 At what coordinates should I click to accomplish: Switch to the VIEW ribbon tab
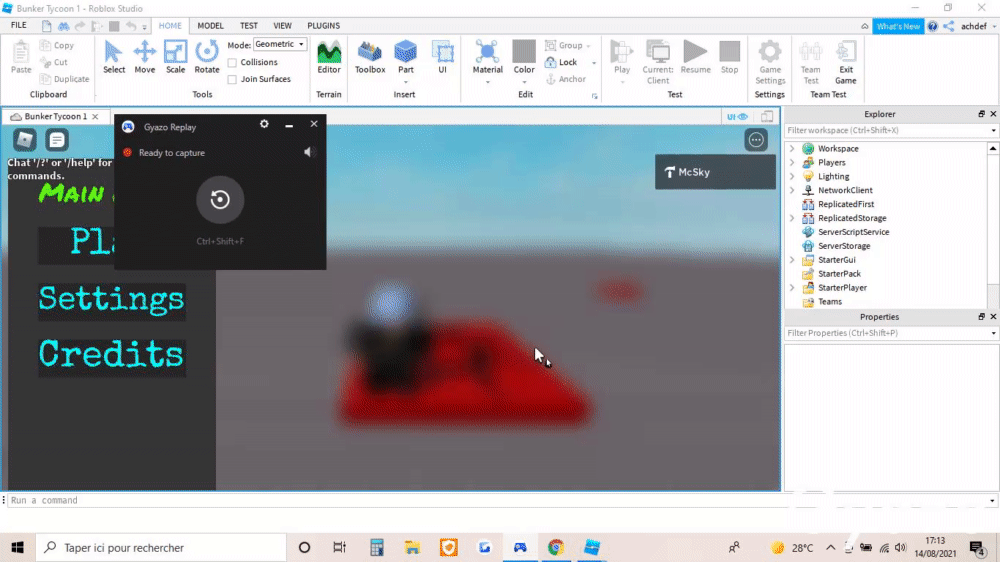coord(283,26)
